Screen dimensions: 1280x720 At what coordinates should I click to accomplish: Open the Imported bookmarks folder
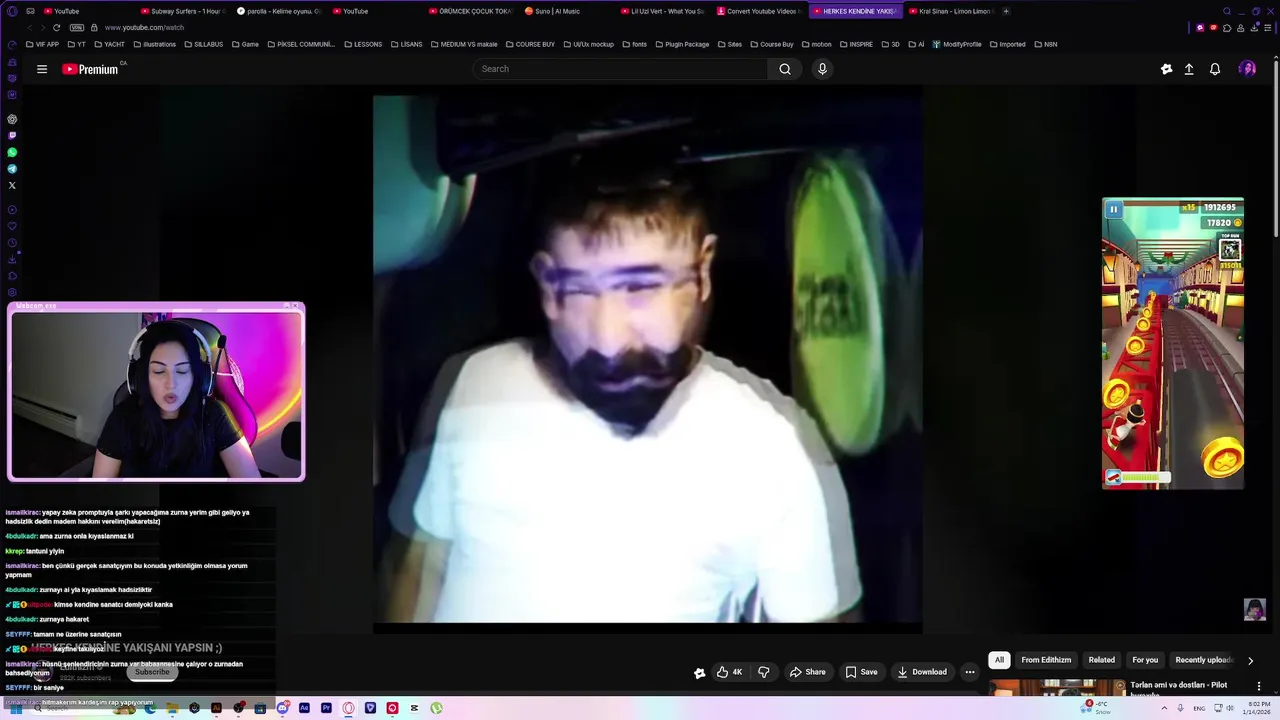pos(1007,44)
